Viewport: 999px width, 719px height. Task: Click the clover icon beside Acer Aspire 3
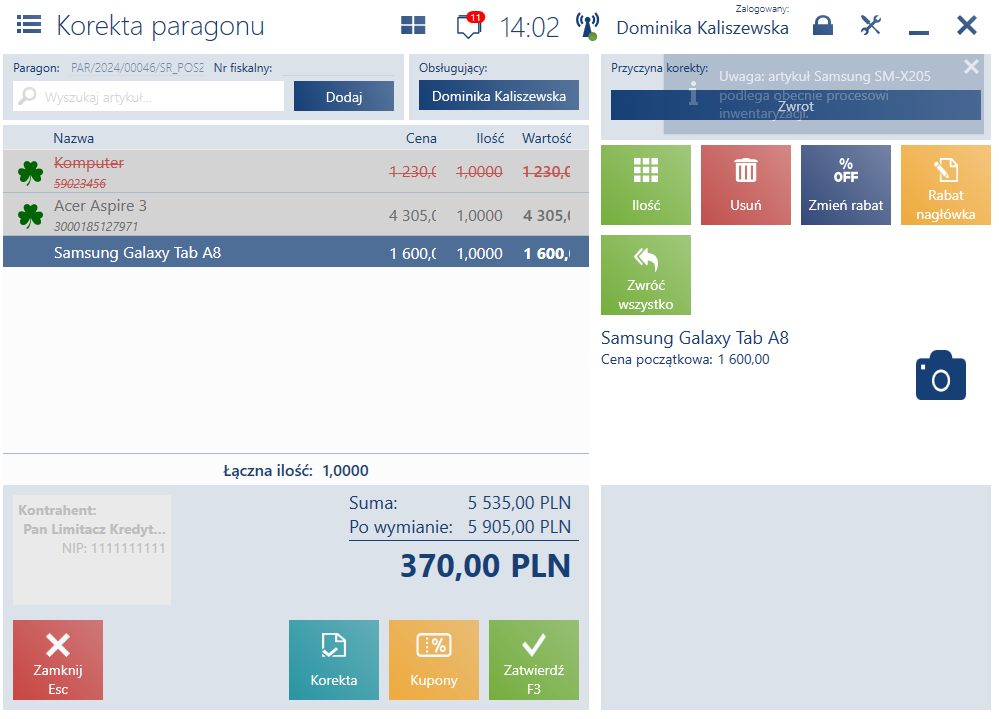pyautogui.click(x=31, y=215)
